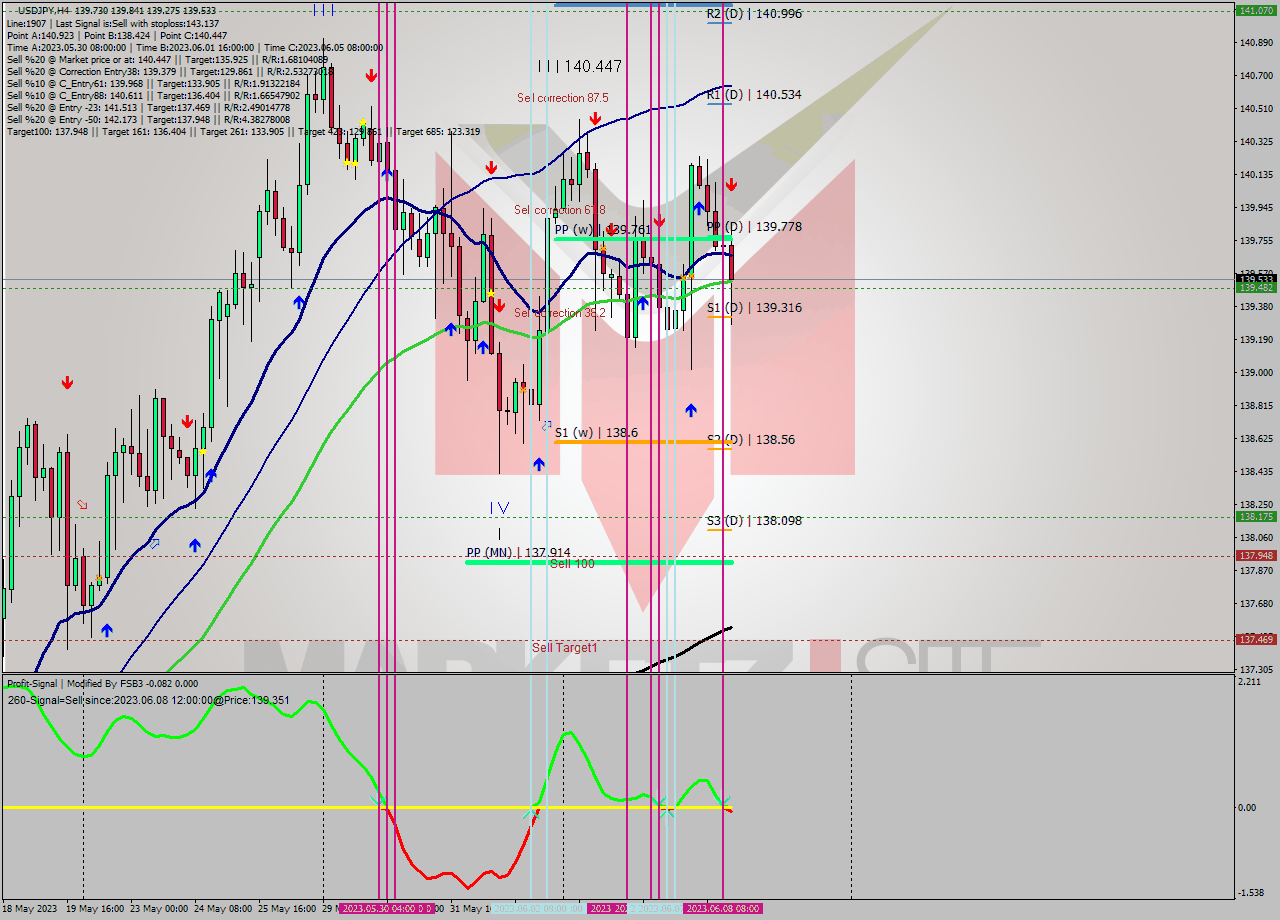Click the R2 (D) | 140.996 pivot label
Screen dimensions: 1280x920
[x=754, y=14]
